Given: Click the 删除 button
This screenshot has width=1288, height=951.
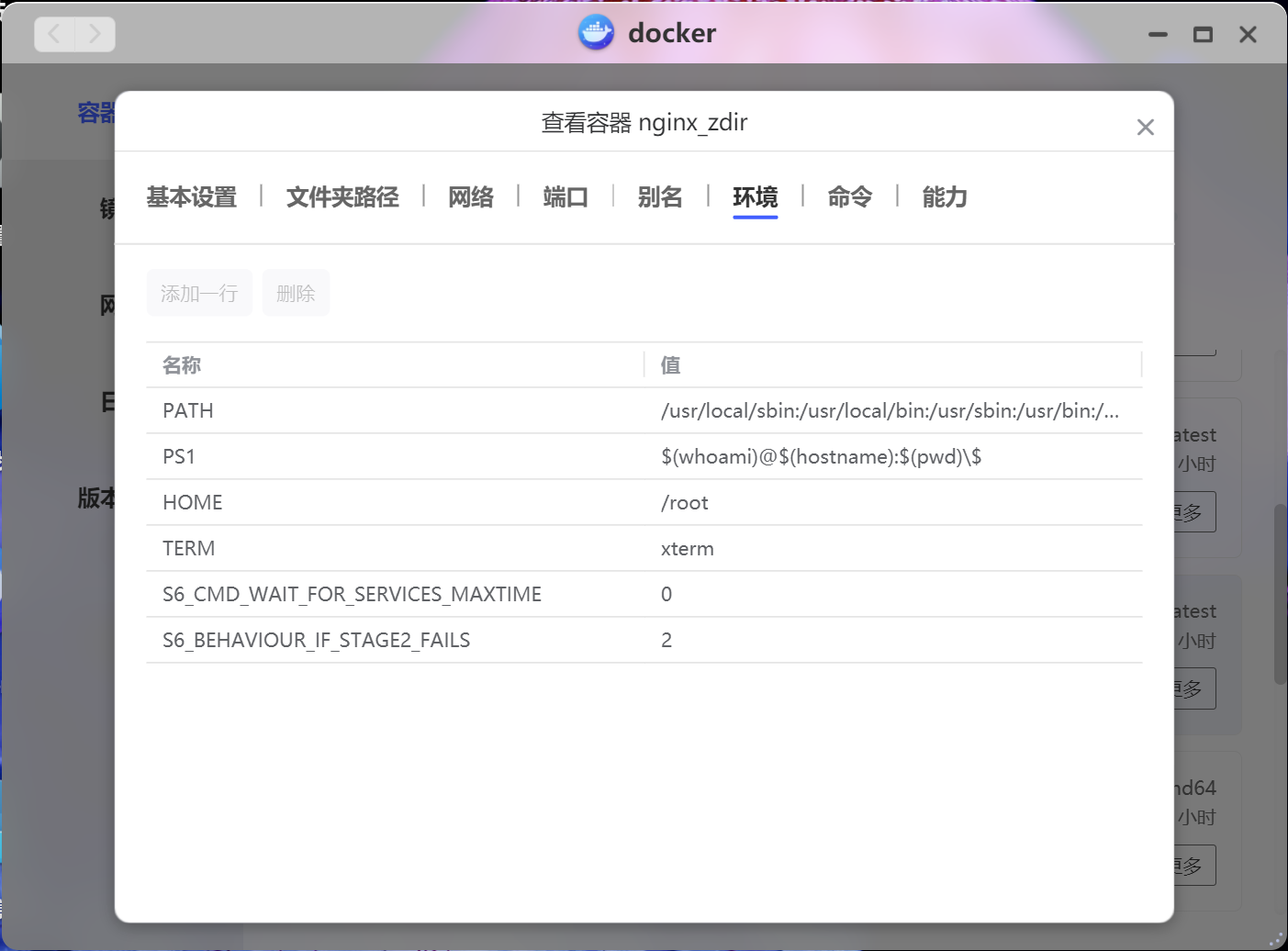Looking at the screenshot, I should [296, 294].
